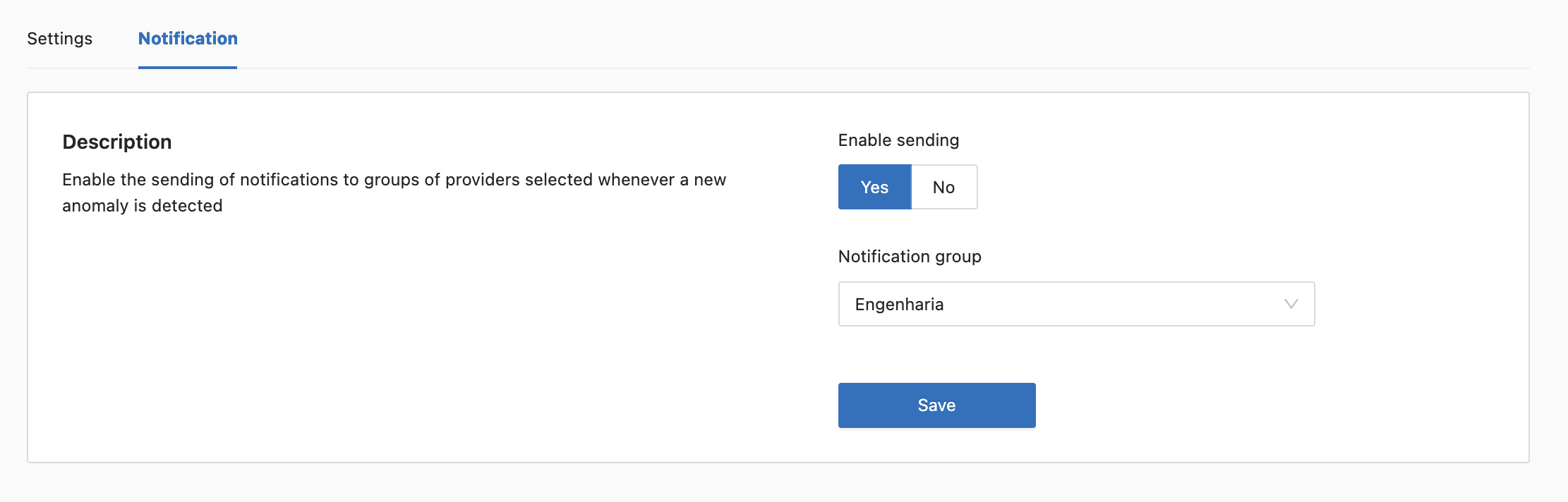Click empty panel area right of the Save button
The width and height of the screenshot is (1568, 502).
pos(1270,405)
